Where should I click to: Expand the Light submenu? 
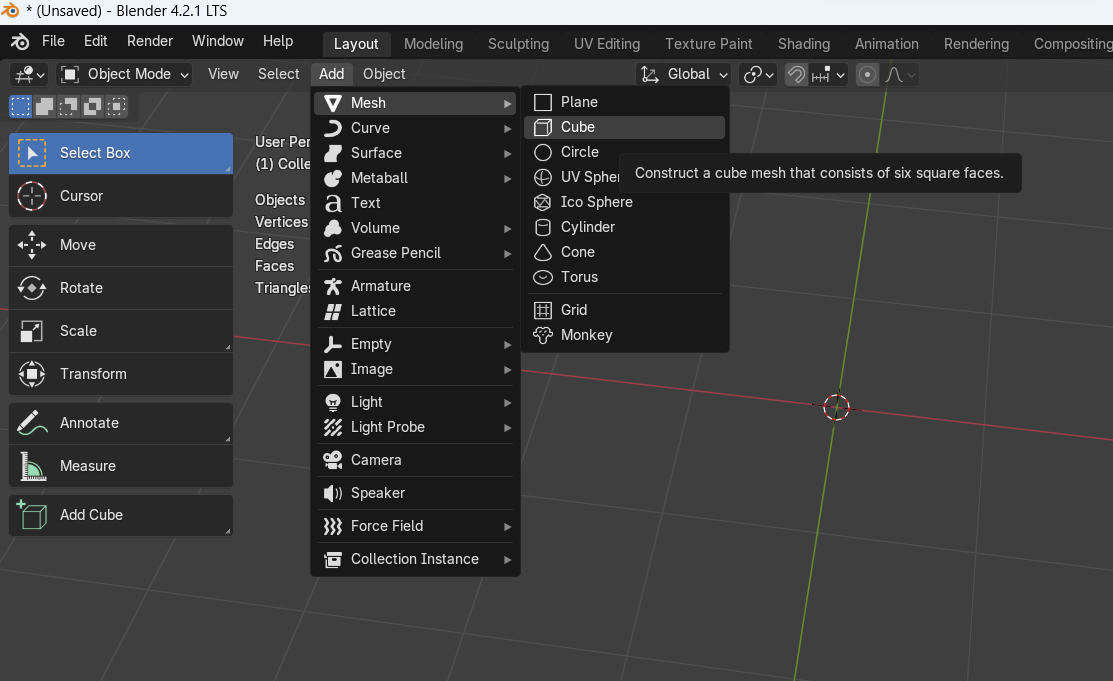tap(415, 403)
